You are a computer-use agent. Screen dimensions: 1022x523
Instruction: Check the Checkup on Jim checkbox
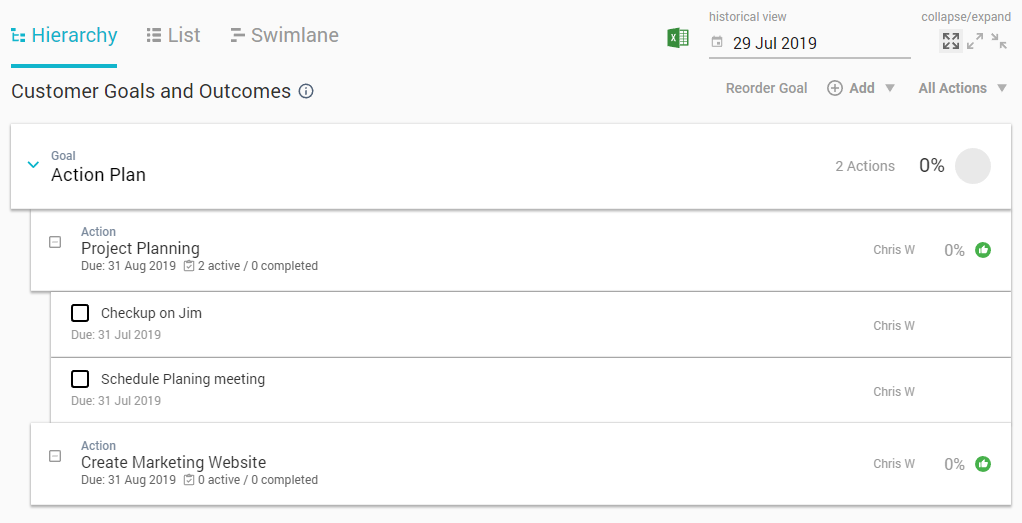[80, 313]
